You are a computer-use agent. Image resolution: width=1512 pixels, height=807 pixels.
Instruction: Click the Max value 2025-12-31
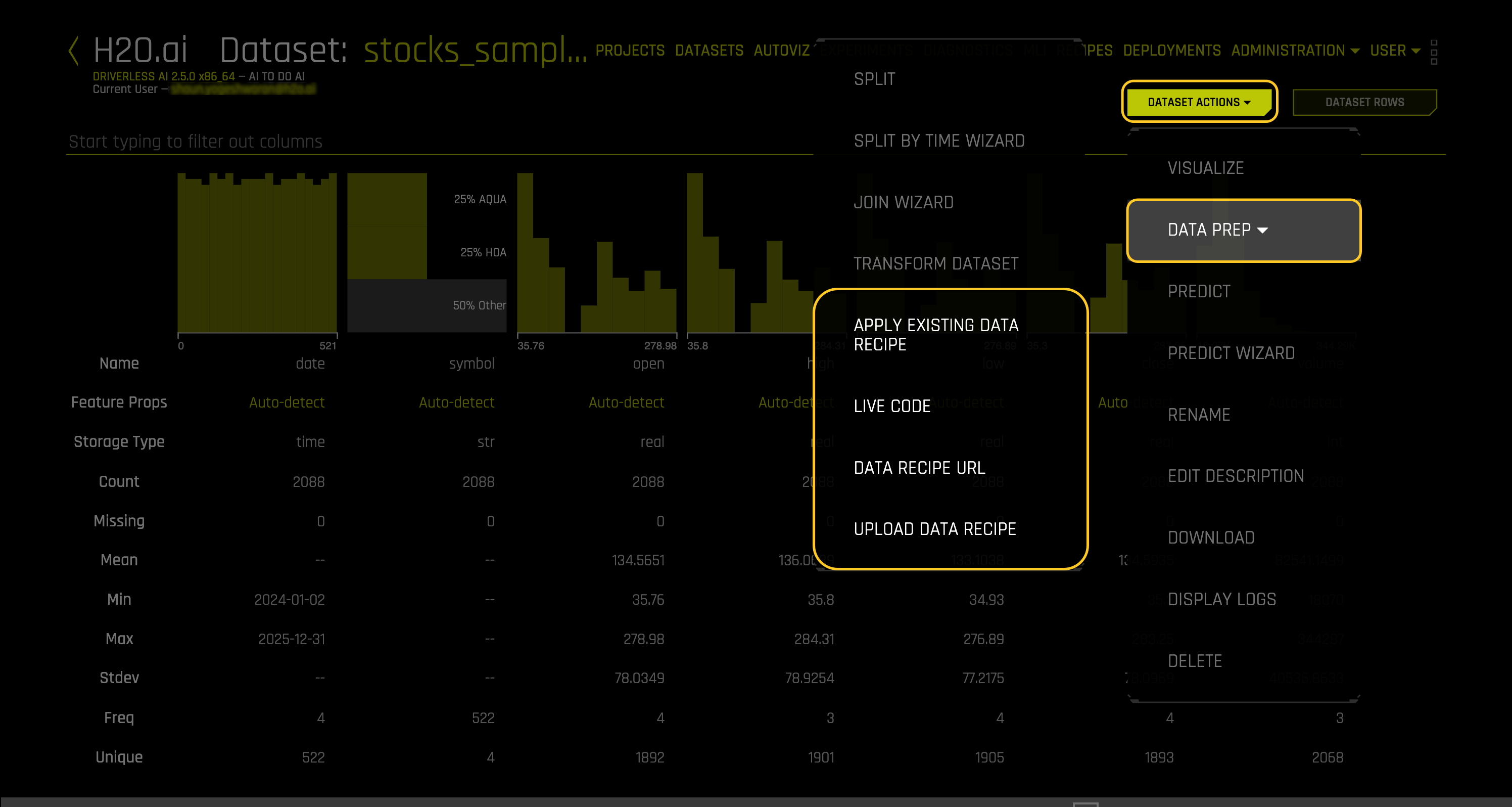tap(291, 640)
